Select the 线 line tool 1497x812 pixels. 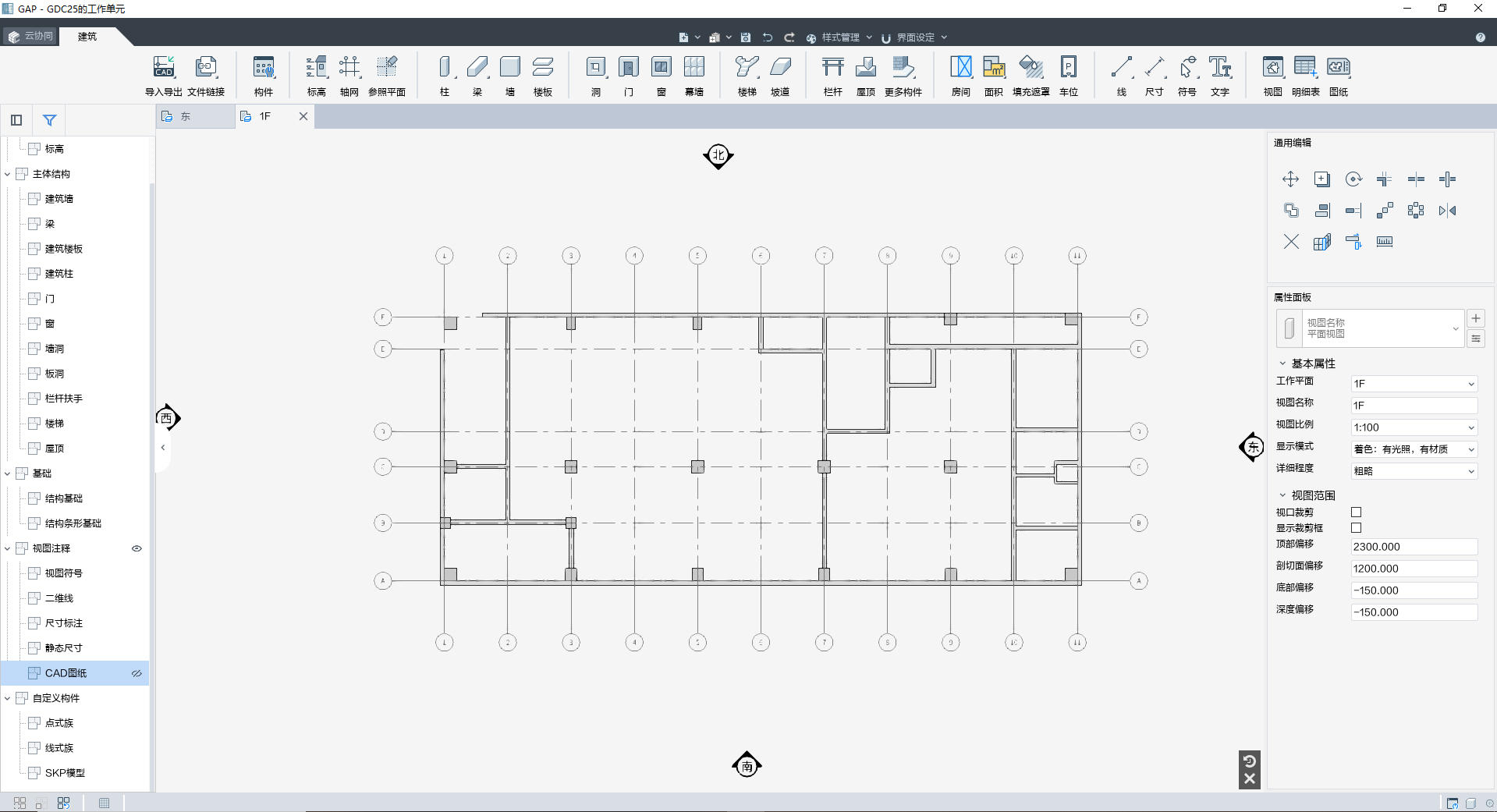click(x=1122, y=76)
